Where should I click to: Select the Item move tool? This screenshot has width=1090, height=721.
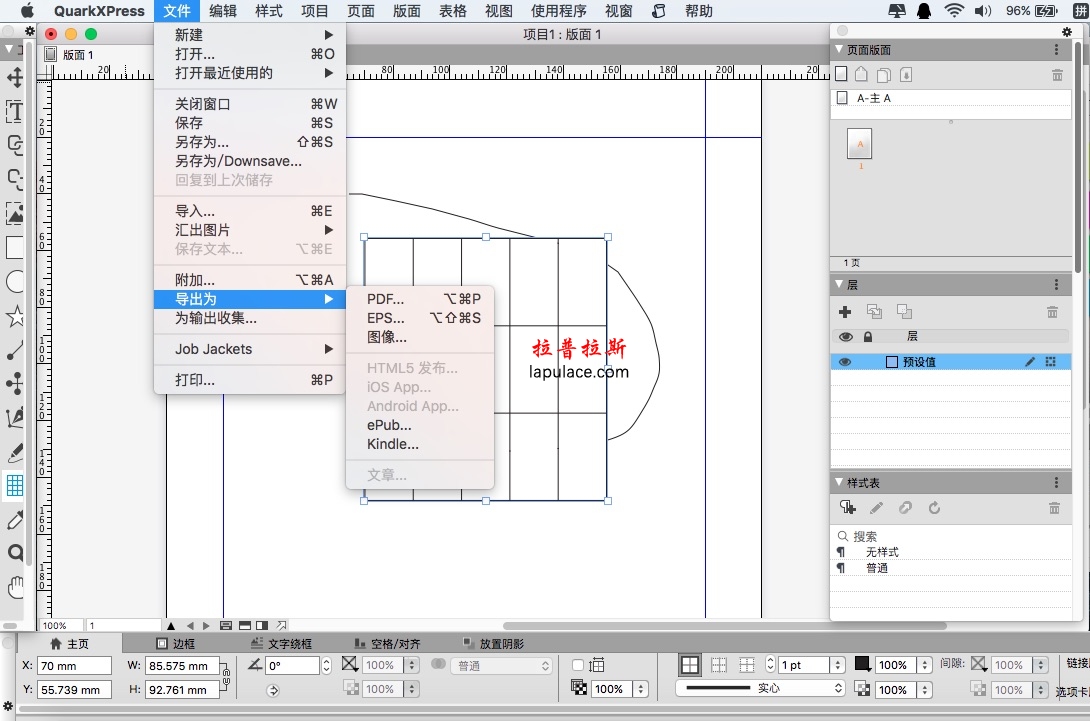point(15,77)
